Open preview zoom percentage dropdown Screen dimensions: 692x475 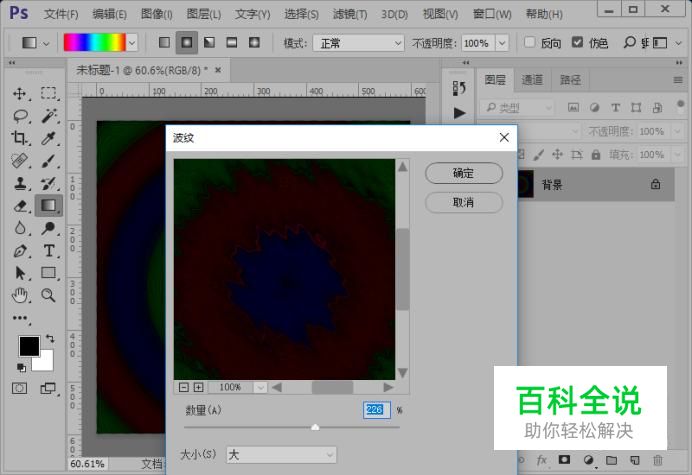[260, 388]
